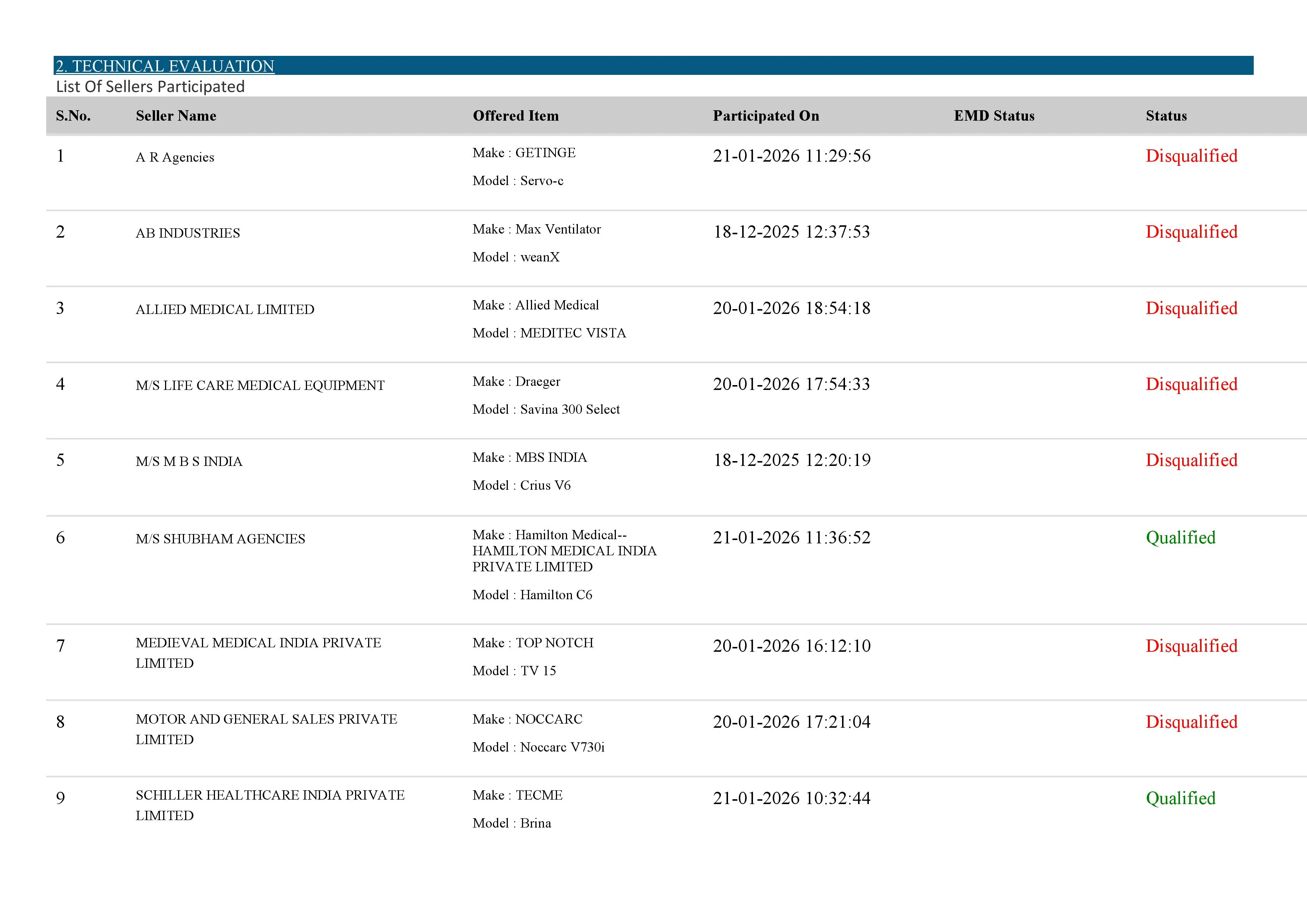Viewport: 1307px width, 924px height.
Task: Click the 'Participated On' column header
Action: (x=766, y=115)
